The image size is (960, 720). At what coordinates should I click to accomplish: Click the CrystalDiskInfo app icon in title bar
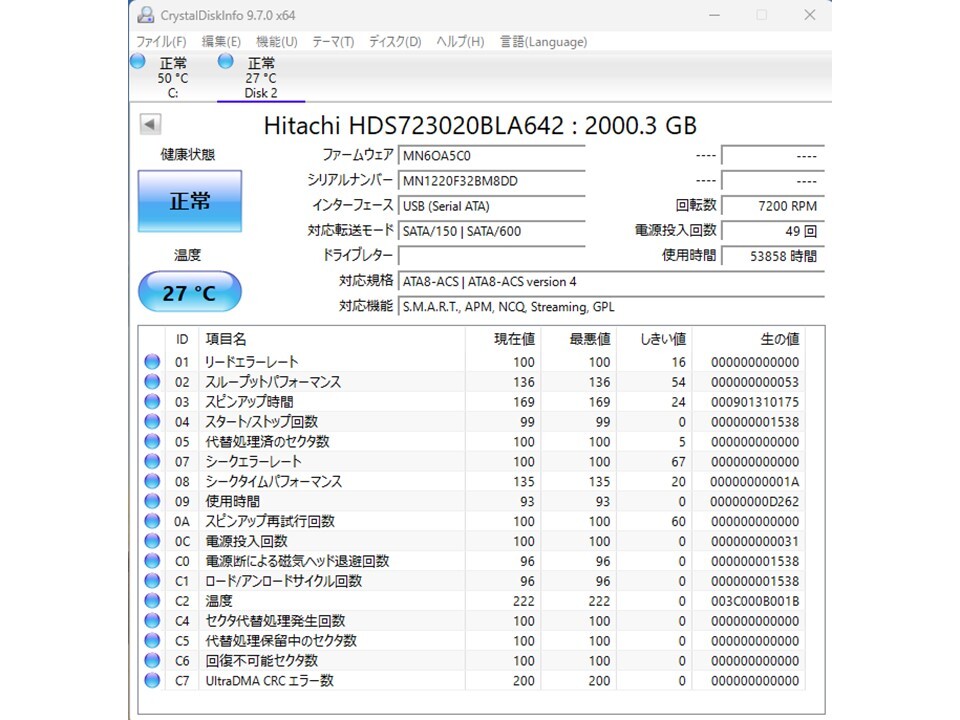(x=146, y=15)
